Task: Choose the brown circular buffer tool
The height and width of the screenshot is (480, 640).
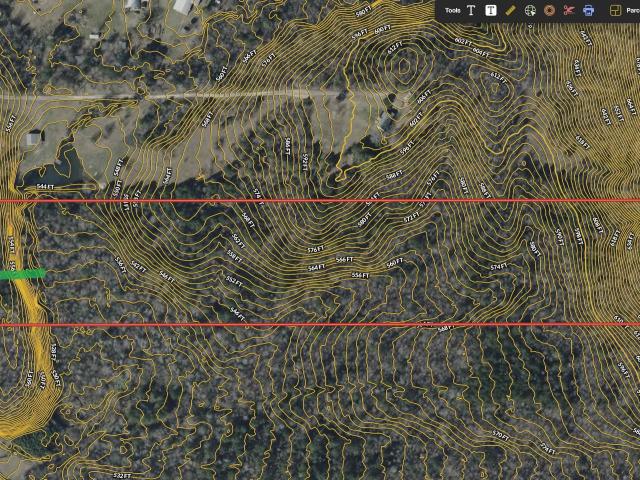Action: tap(549, 10)
